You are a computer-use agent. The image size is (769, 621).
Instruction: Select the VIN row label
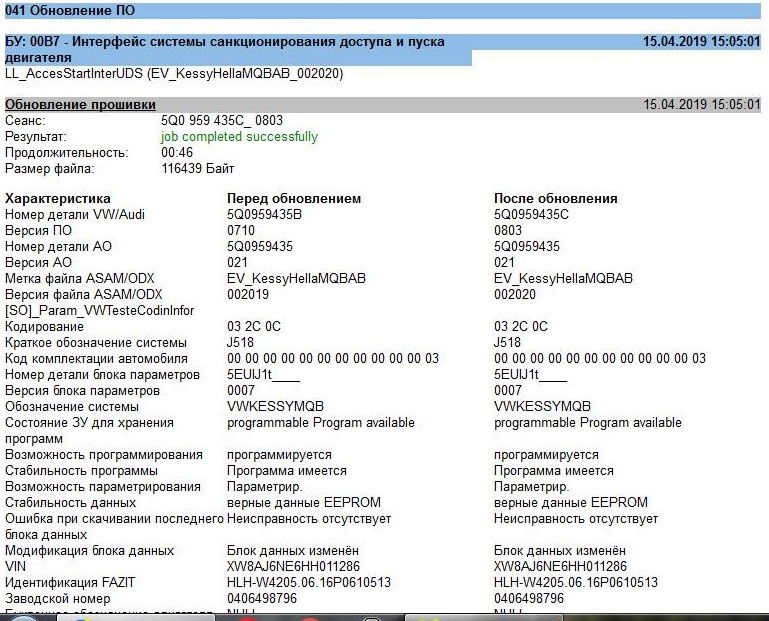point(16,567)
